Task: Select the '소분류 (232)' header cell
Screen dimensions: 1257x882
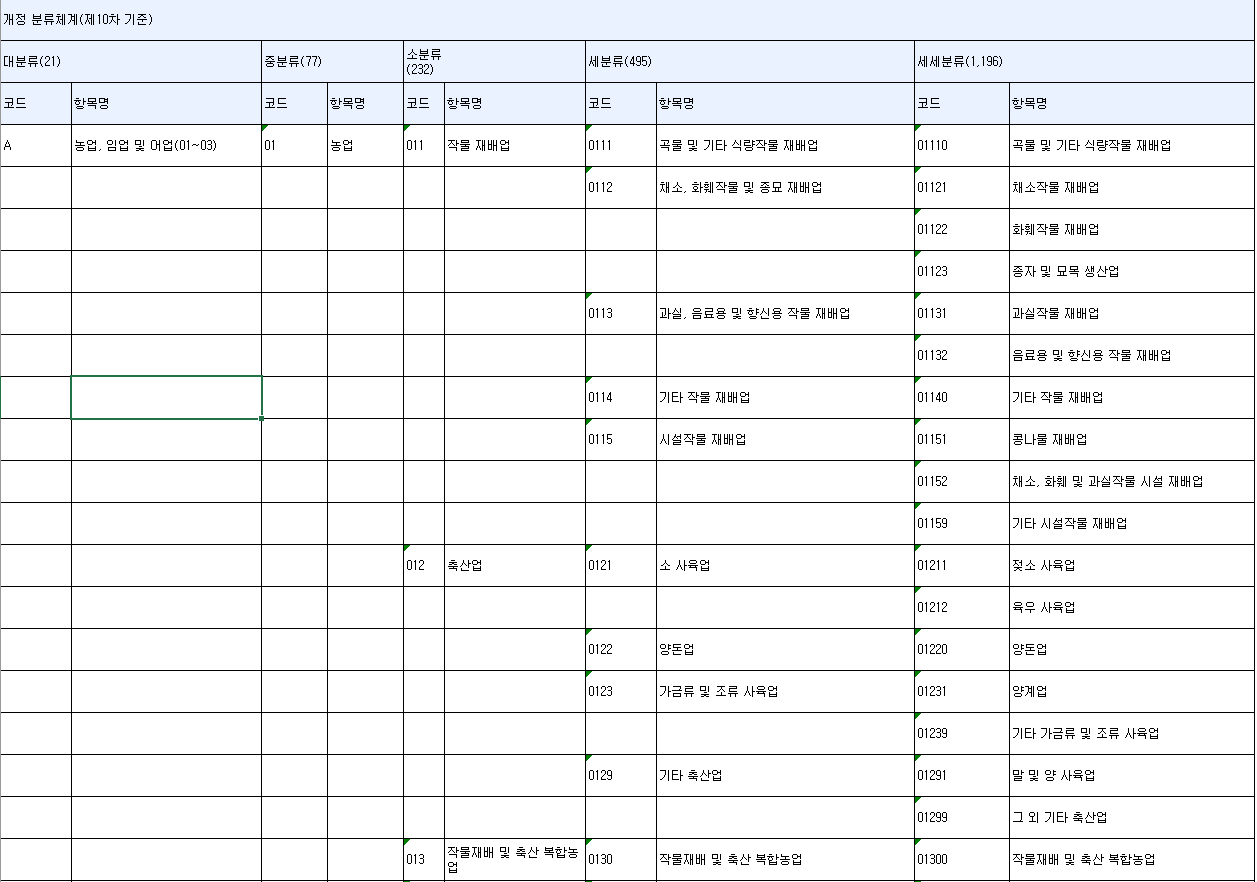Action: [x=494, y=61]
